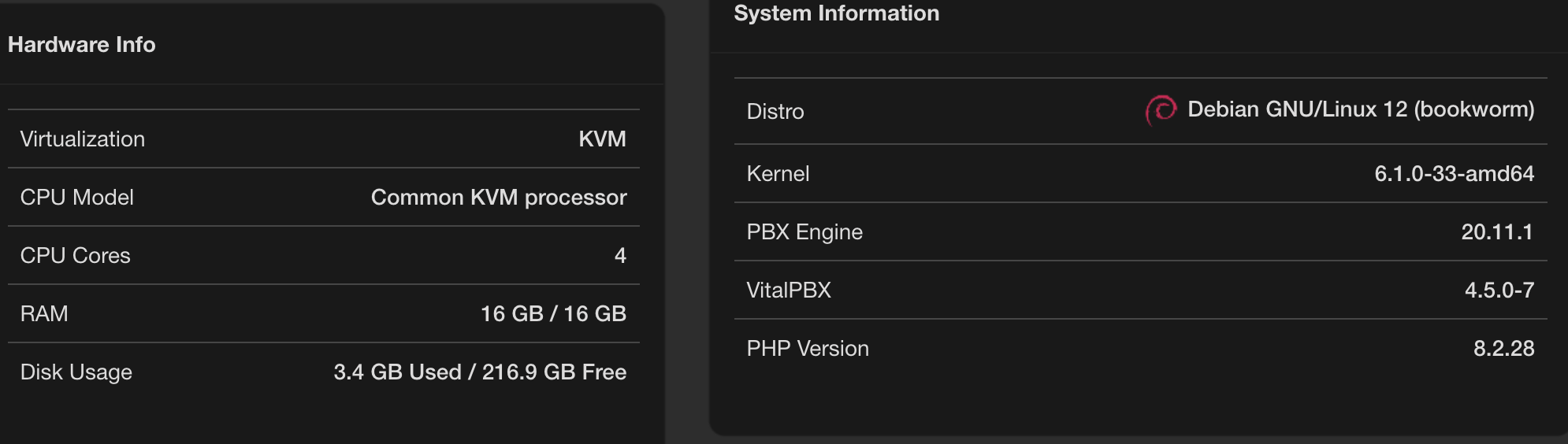Click the CPU Model label
The height and width of the screenshot is (444, 1568).
pos(77,198)
